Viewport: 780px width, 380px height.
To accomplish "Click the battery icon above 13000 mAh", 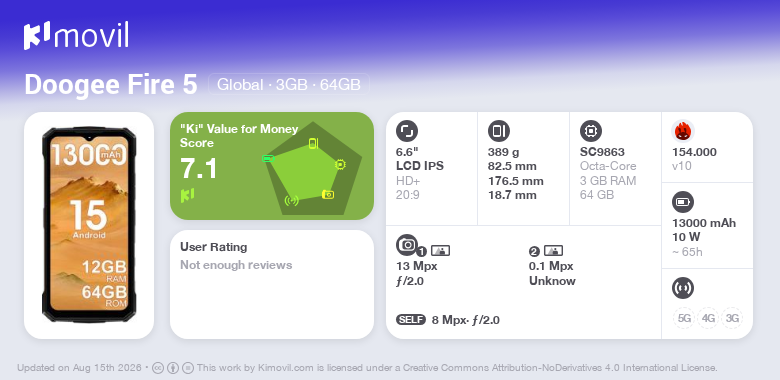I will click(683, 202).
